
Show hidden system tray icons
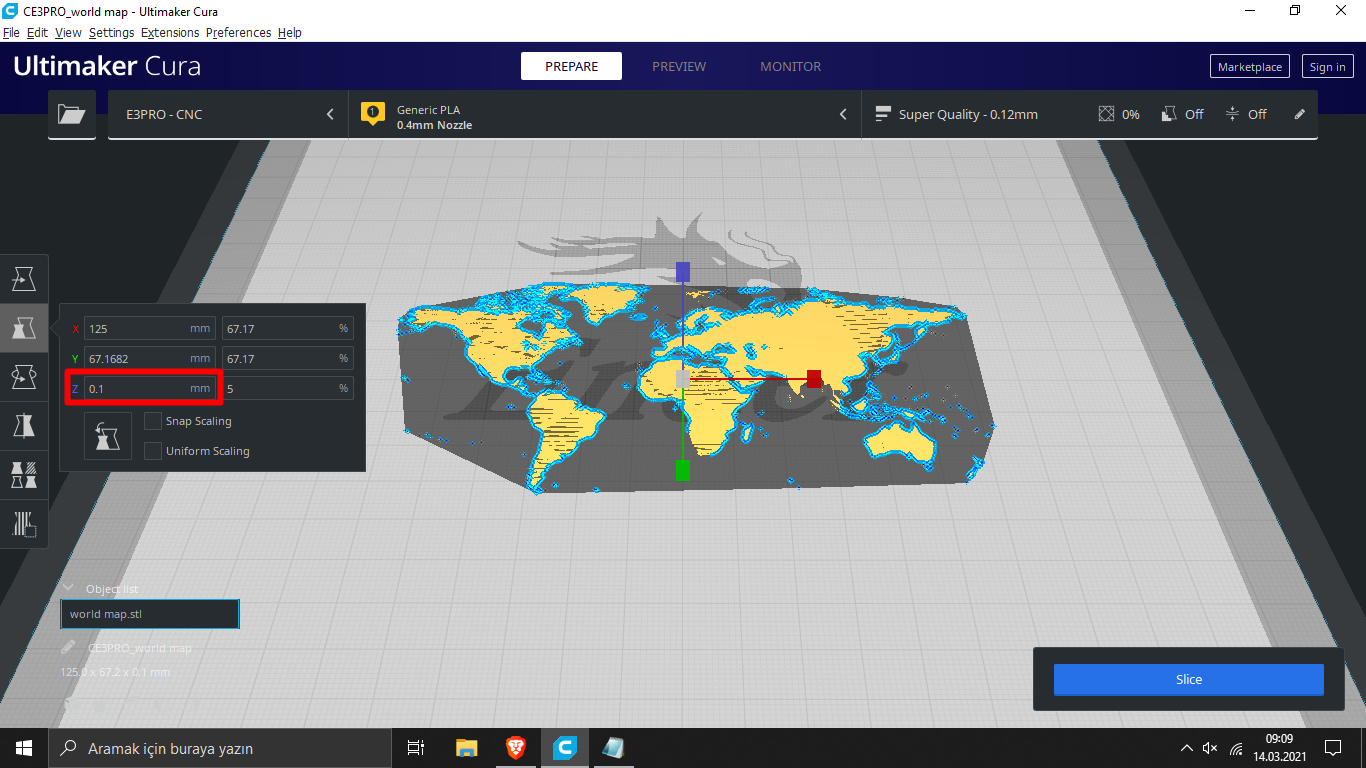click(x=1186, y=748)
